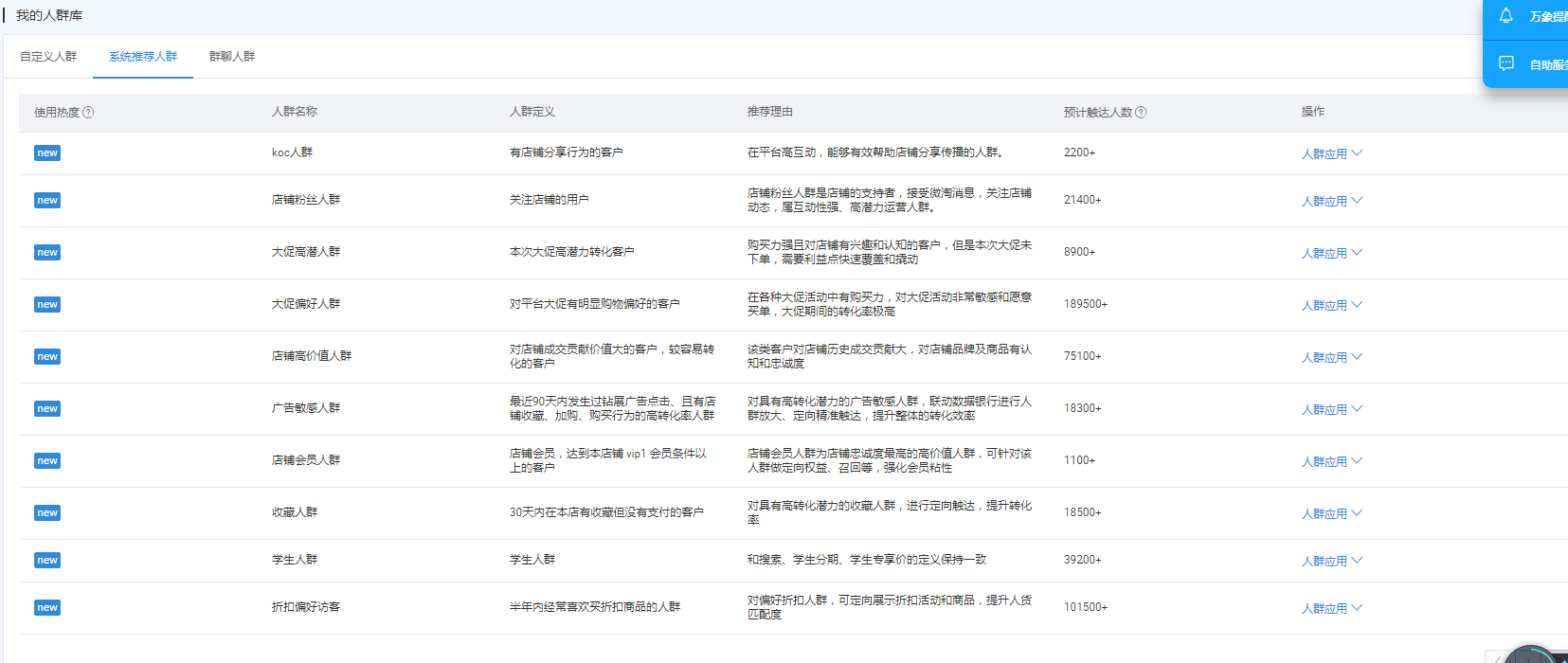1568x663 pixels.
Task: Click the 18300+ reach count
Action: coord(1082,408)
